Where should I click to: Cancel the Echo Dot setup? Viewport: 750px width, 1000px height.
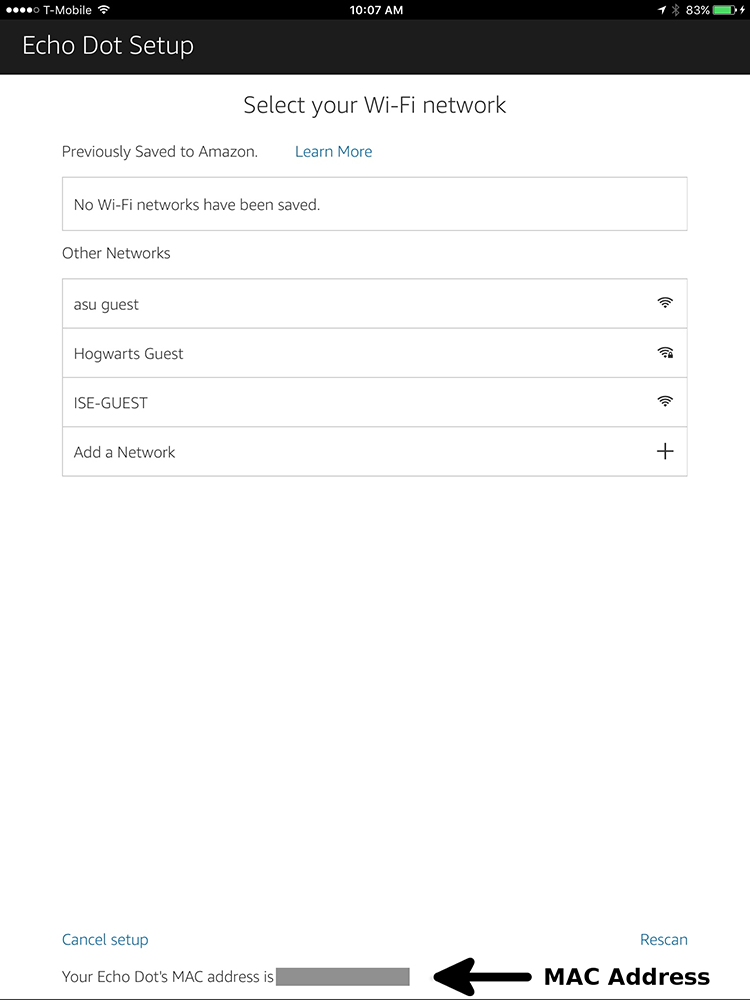coord(104,939)
